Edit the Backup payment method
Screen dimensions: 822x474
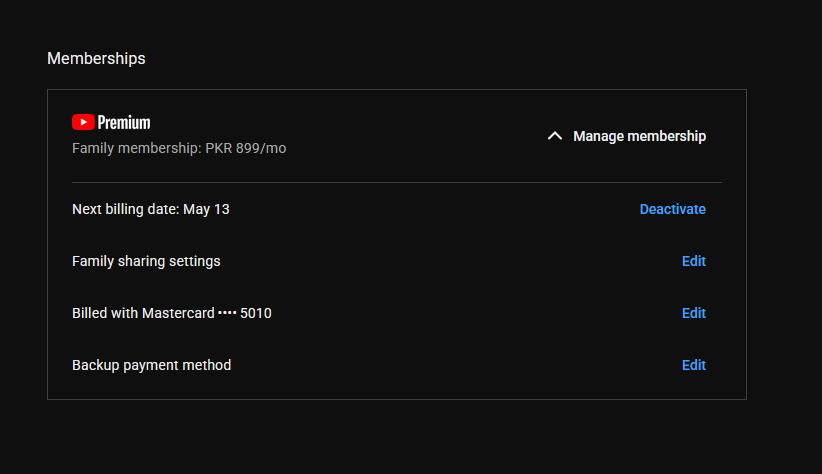click(x=693, y=365)
